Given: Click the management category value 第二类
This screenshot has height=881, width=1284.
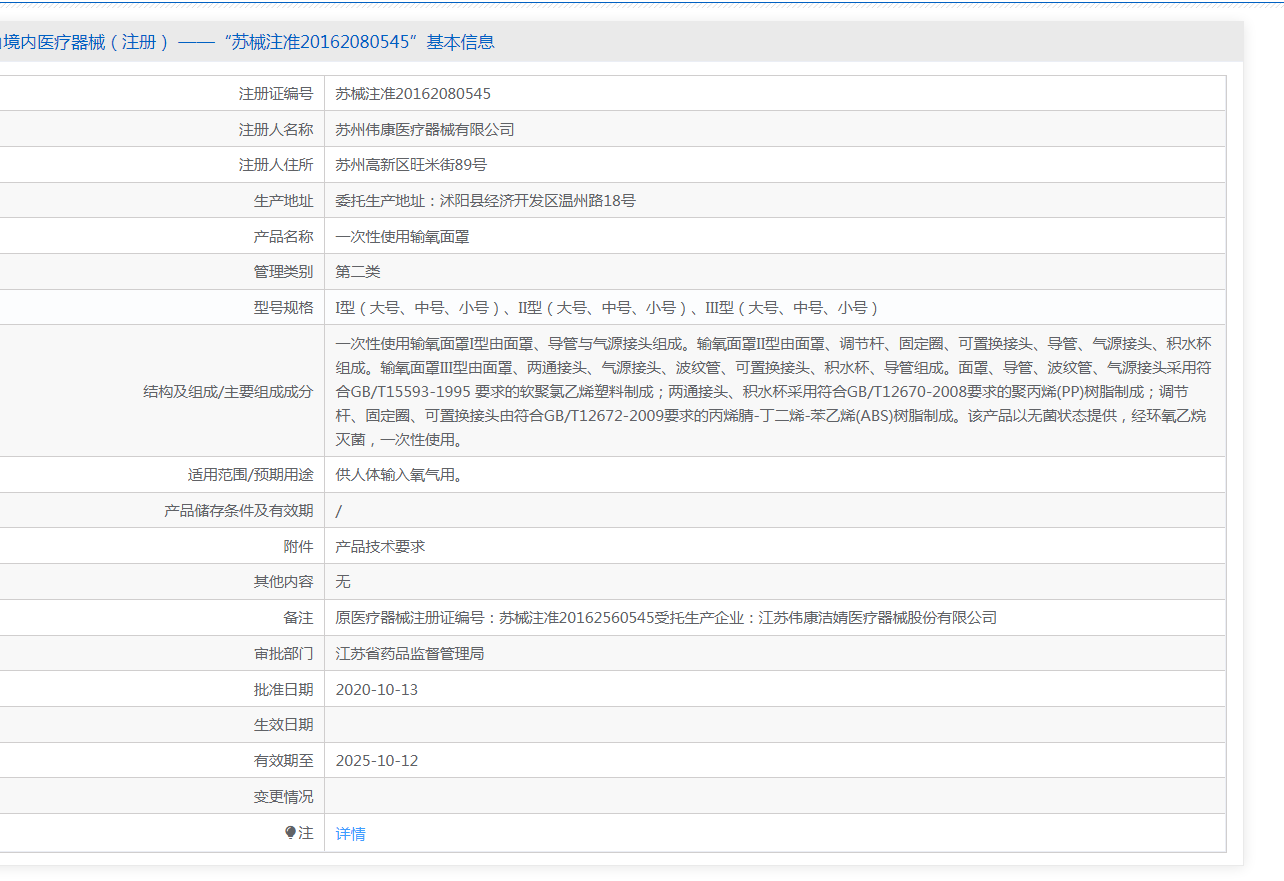Looking at the screenshot, I should (x=358, y=272).
